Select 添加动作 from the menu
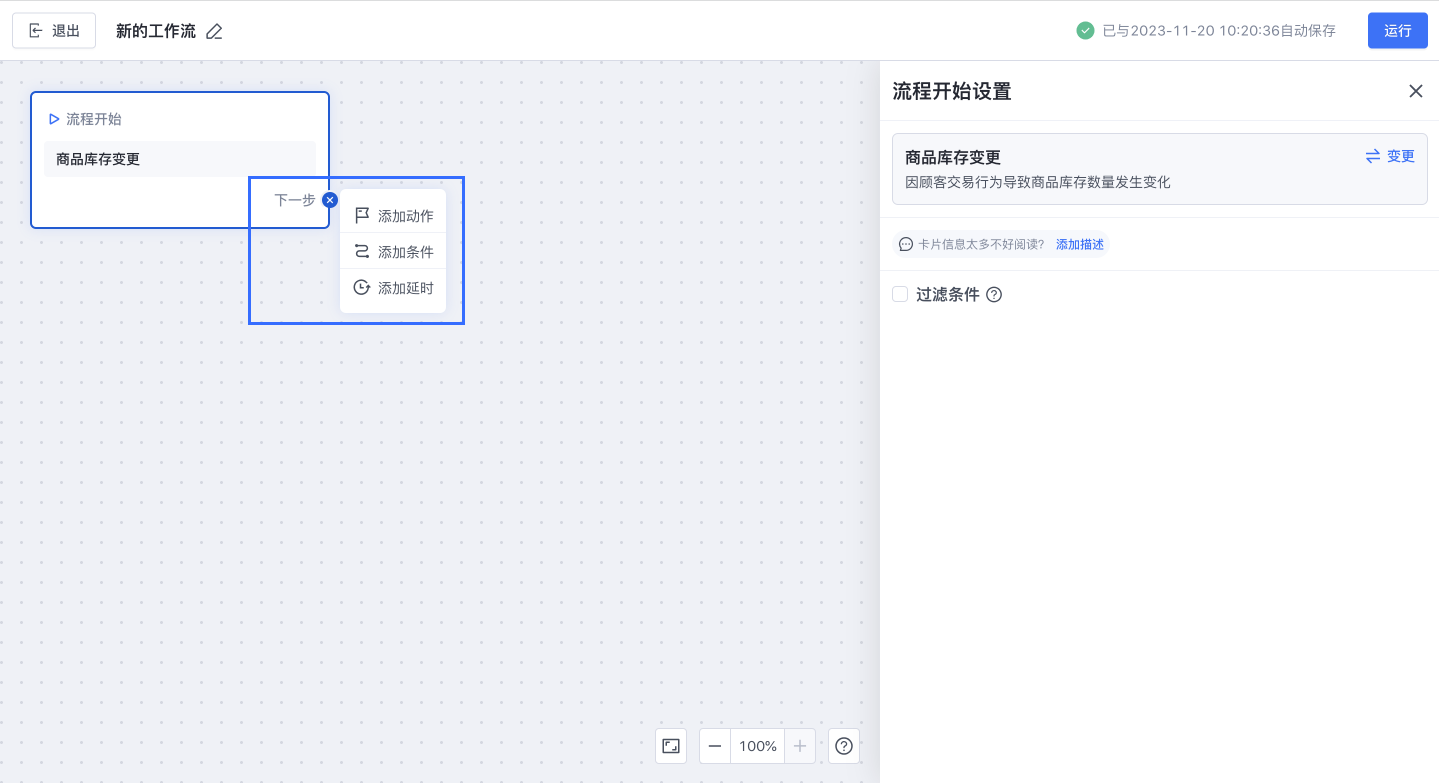 point(393,216)
